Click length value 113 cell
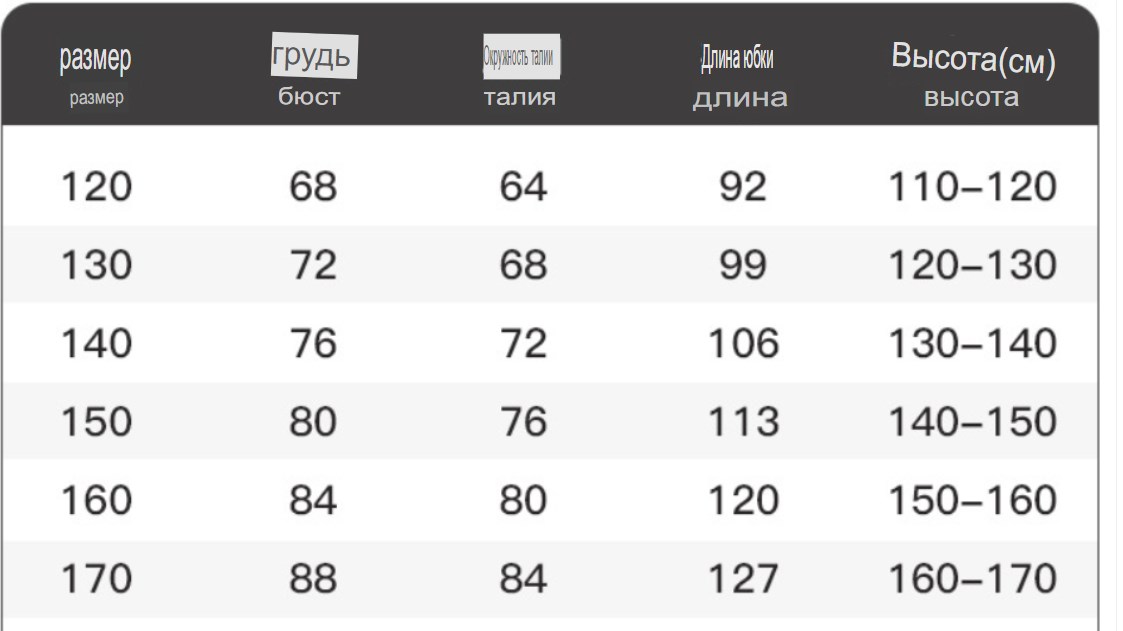Screen dimensions: 1123x631 tap(743, 421)
